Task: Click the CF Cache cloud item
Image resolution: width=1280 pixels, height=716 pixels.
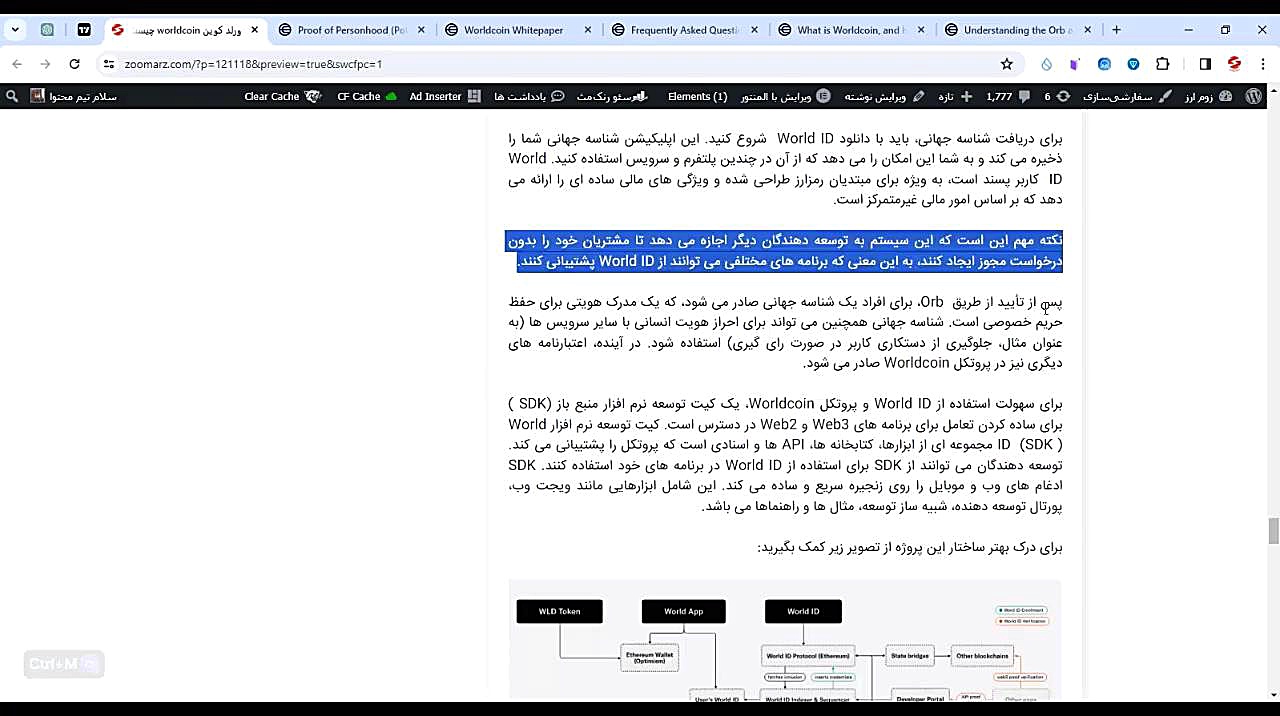Action: point(367,97)
